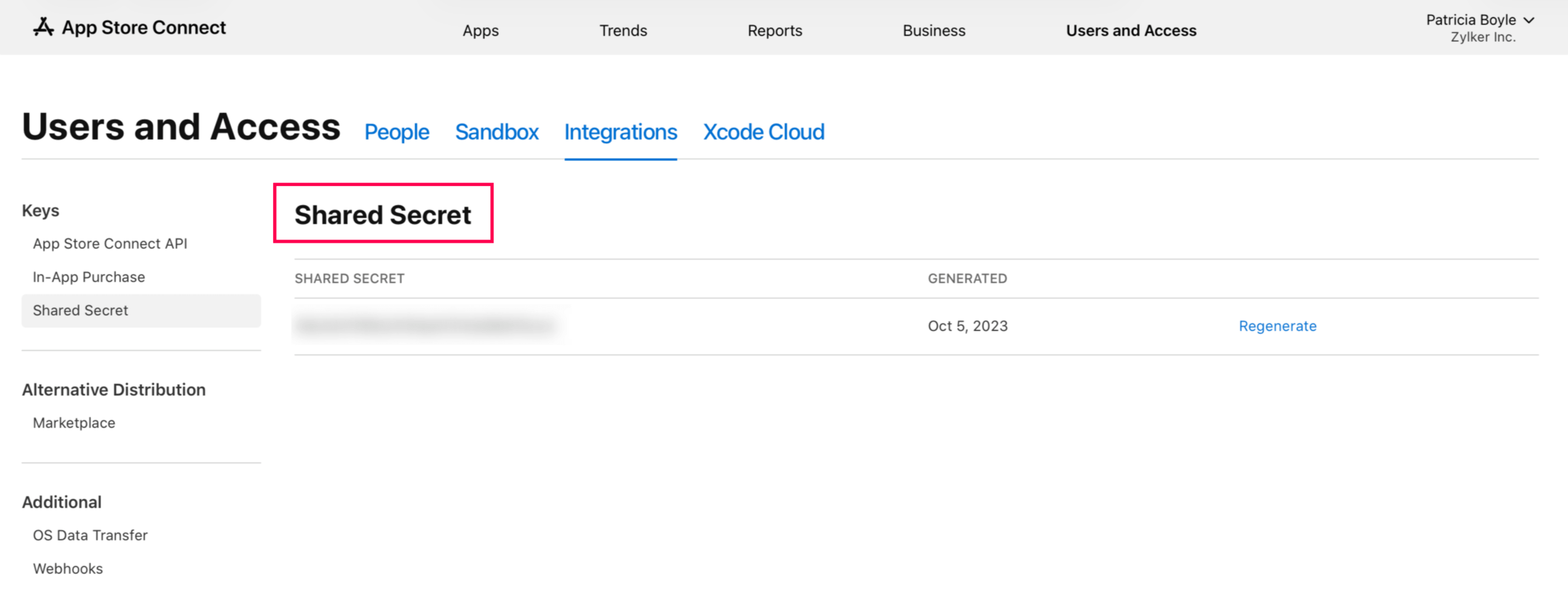The width and height of the screenshot is (1568, 614).
Task: Open OS Data Transfer in sidebar
Action: 90,535
